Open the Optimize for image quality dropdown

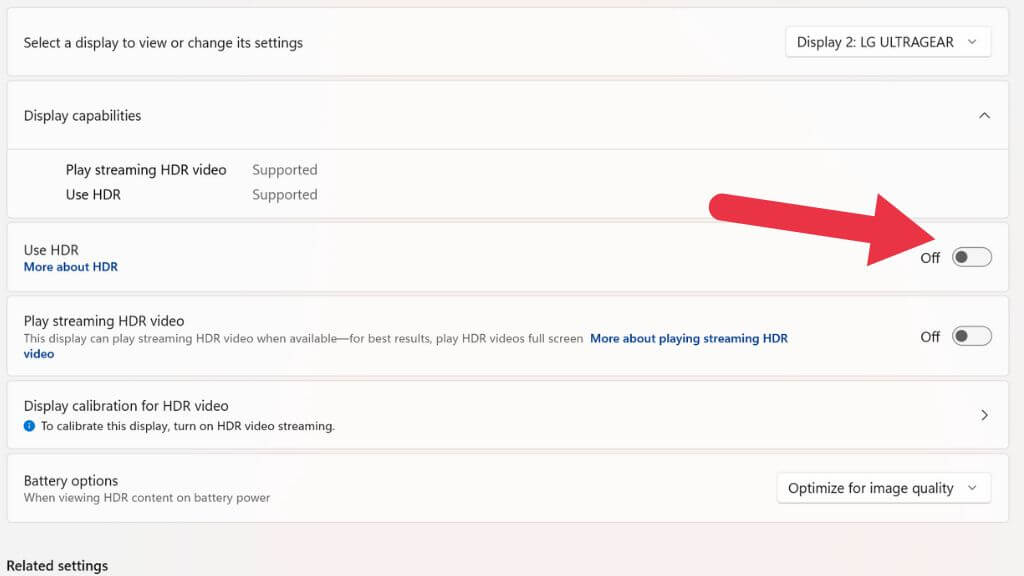883,488
